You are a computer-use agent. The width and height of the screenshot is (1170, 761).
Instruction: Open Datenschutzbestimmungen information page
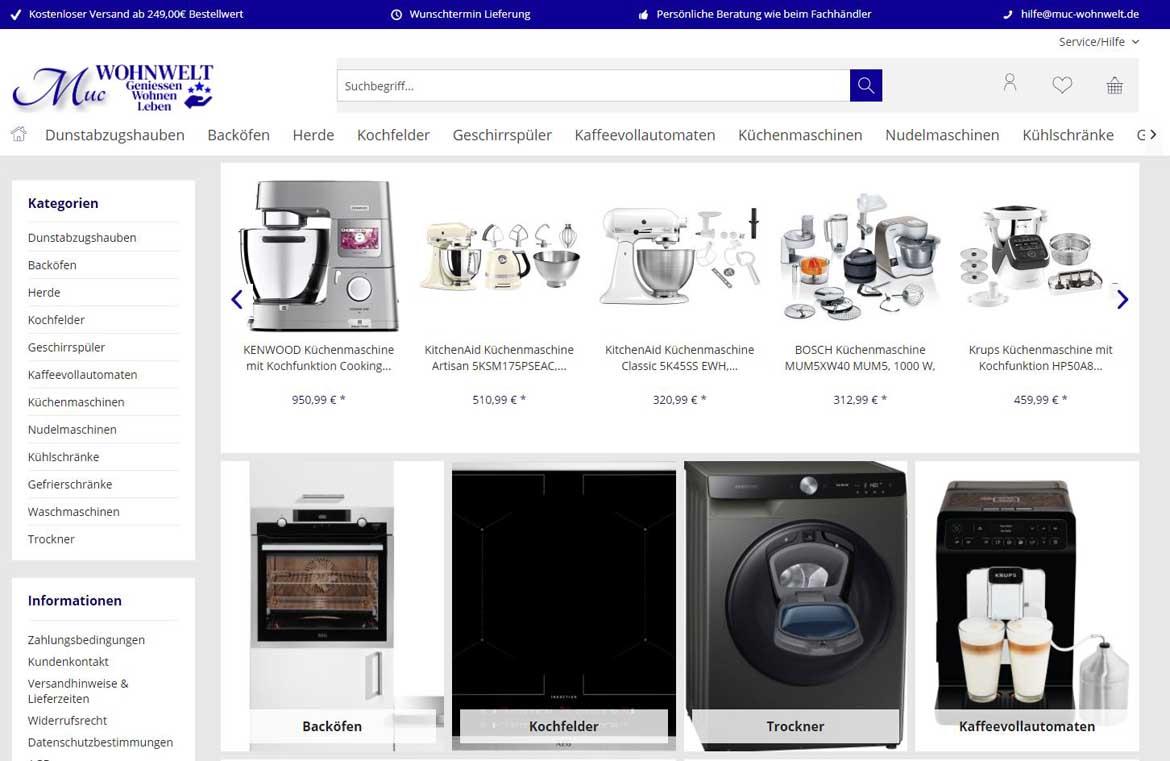100,742
